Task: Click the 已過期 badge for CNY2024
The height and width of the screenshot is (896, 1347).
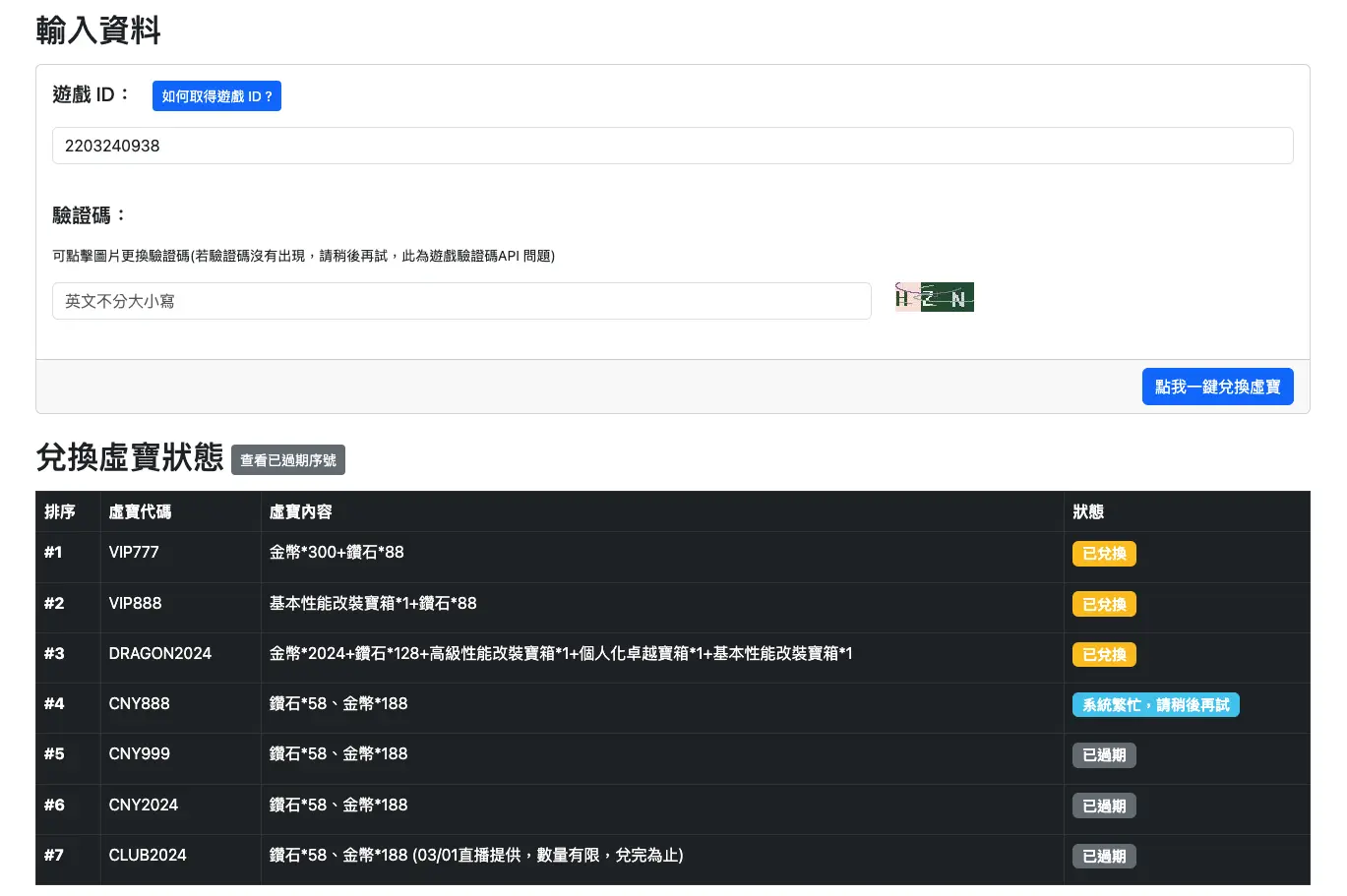Action: click(x=1103, y=805)
